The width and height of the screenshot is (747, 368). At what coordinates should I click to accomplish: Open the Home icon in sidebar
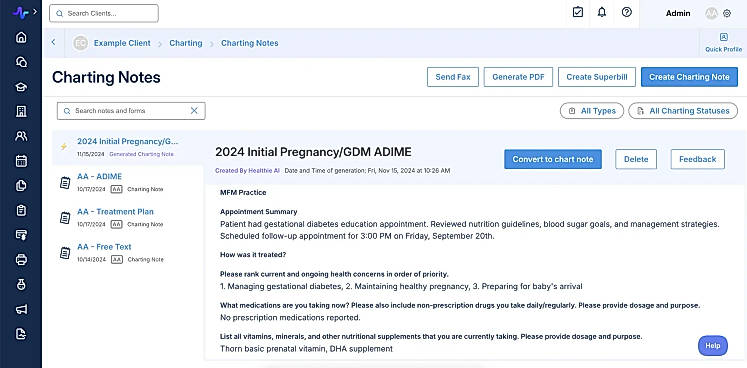pos(21,37)
